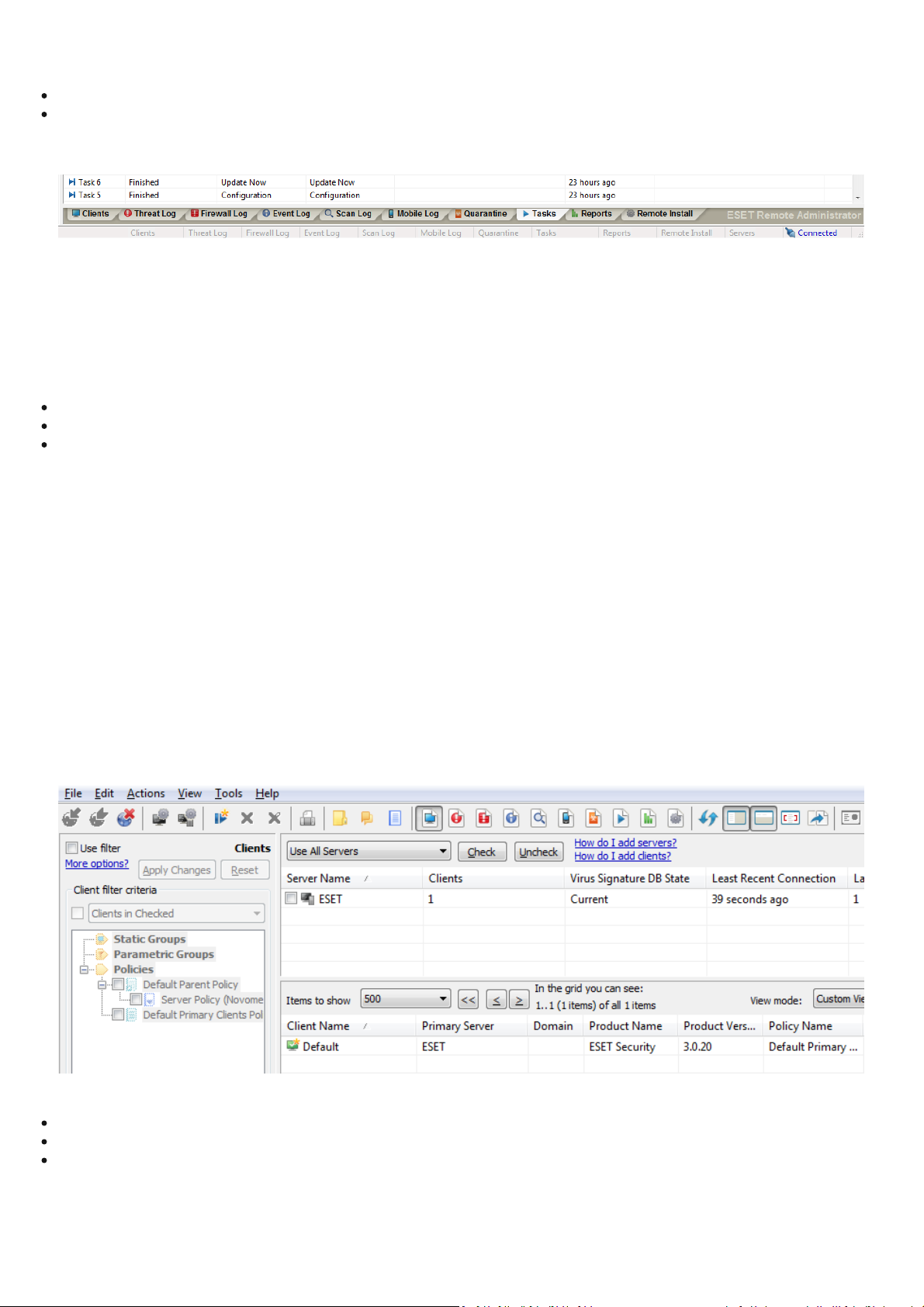The height and width of the screenshot is (1307, 924).
Task: Click the blue Refresh arrows toolbar icon
Action: click(x=708, y=818)
